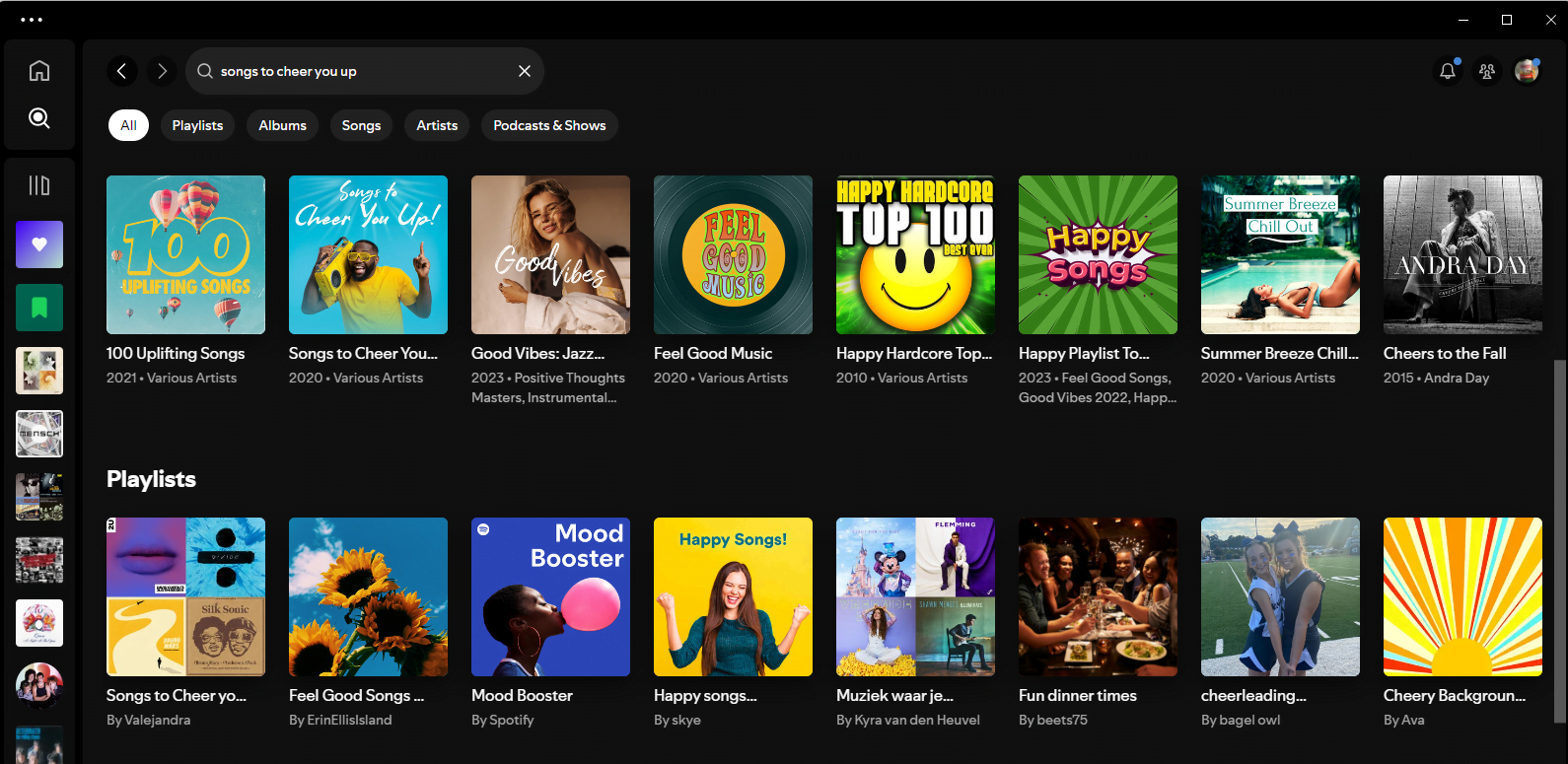Viewport: 1568px width, 764px height.
Task: Open the Liked Songs purple heart tile
Action: point(39,244)
